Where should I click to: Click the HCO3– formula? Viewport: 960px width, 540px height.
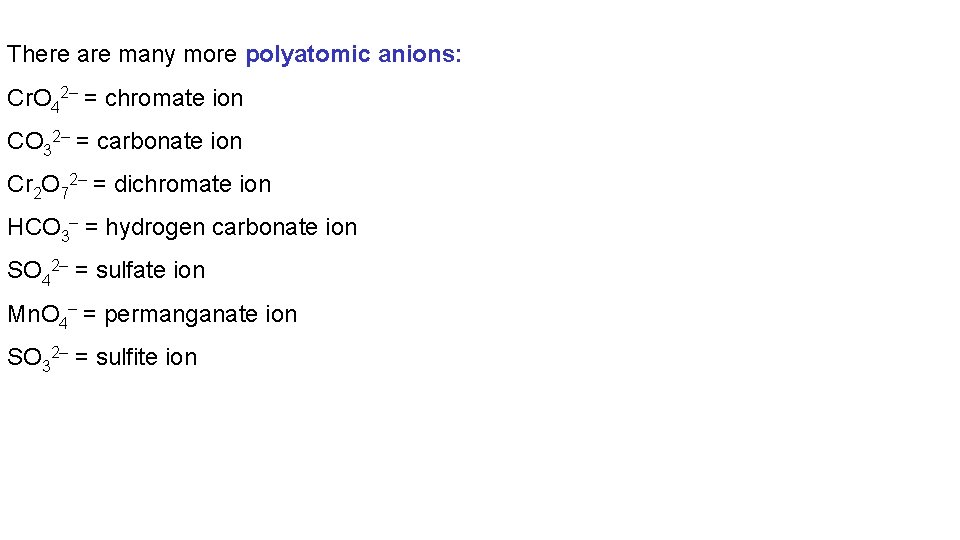(41, 228)
